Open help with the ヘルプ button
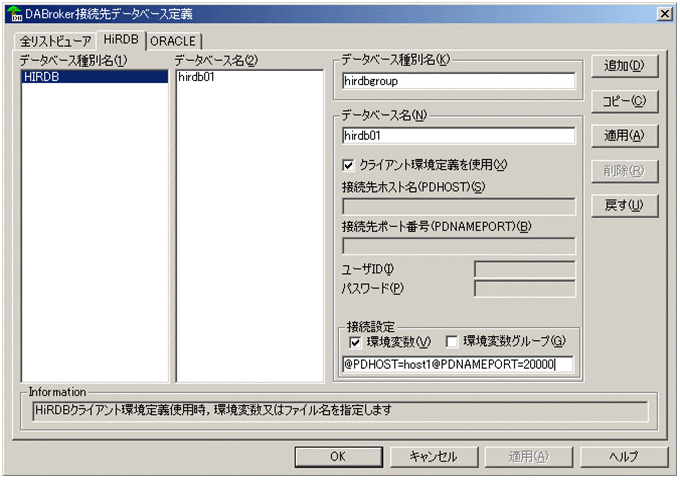 [x=624, y=457]
